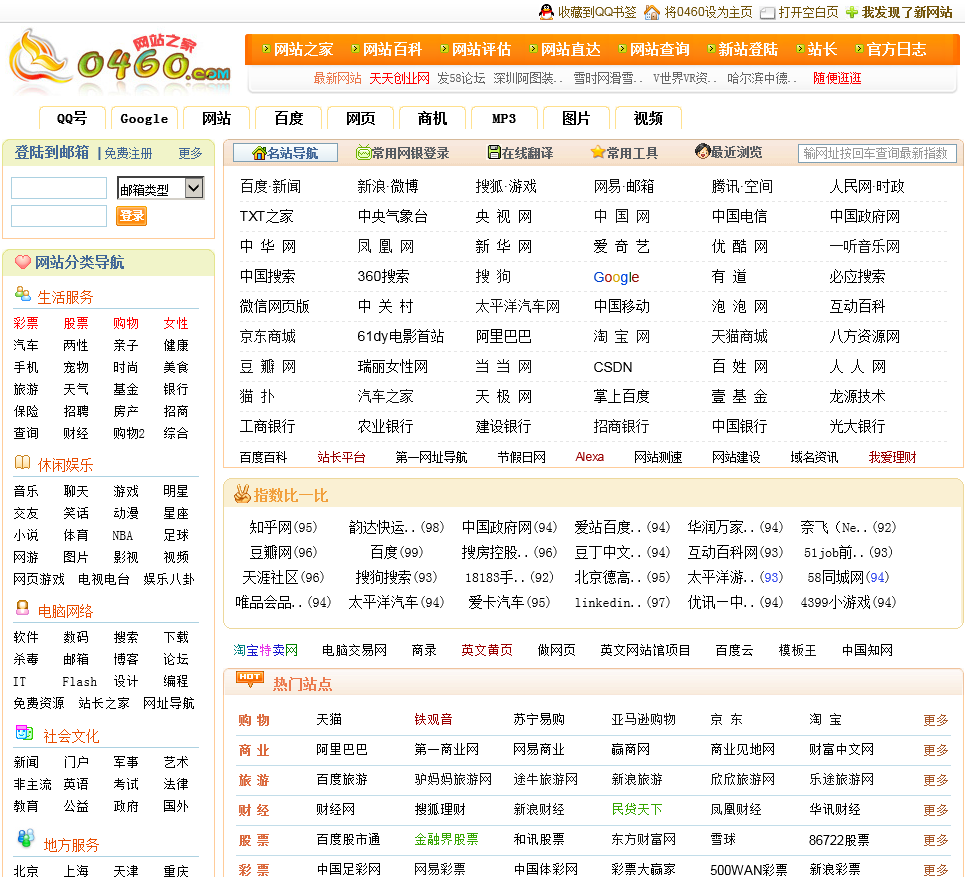The height and width of the screenshot is (877, 965).
Task: Open the 京东商城 link
Action: click(x=268, y=337)
